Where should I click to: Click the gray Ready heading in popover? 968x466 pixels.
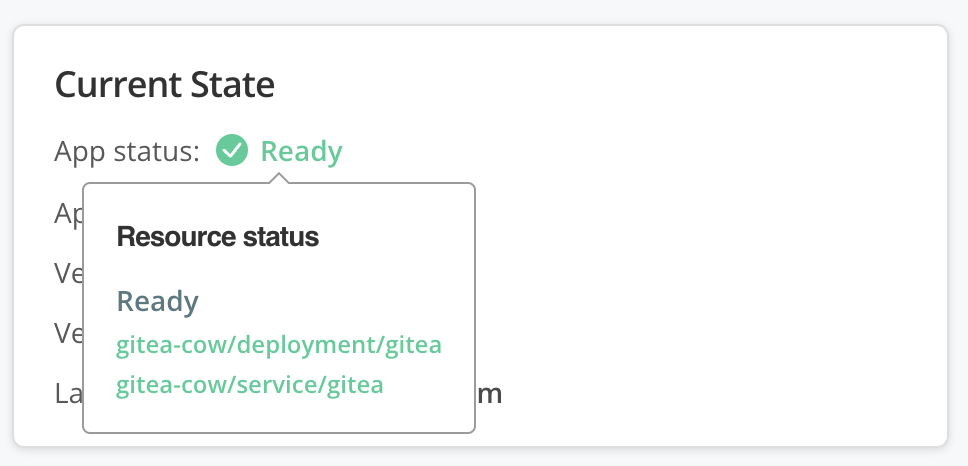[x=158, y=301]
